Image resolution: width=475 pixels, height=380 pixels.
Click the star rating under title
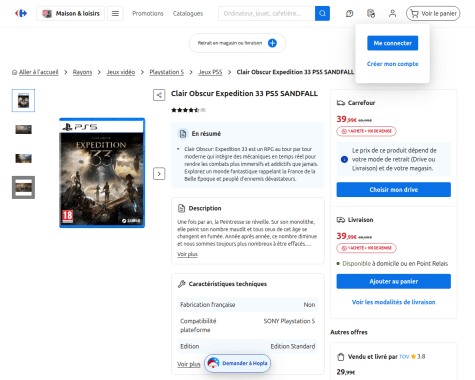185,110
